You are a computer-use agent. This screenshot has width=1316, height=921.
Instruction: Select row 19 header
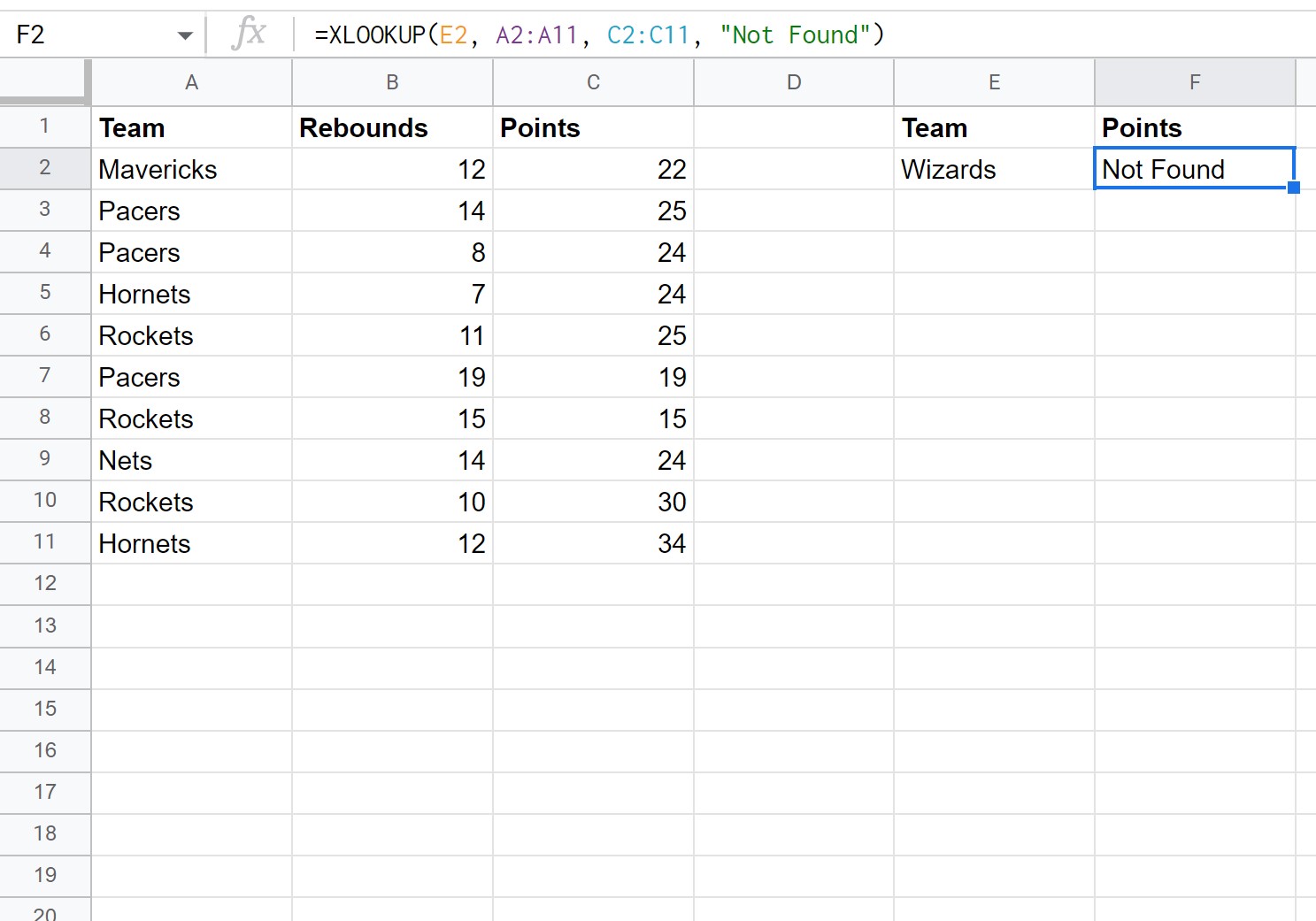[x=45, y=876]
